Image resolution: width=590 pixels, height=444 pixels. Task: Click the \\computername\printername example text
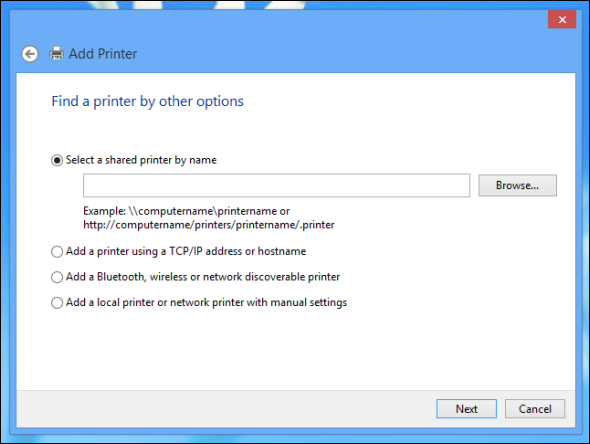pos(209,211)
